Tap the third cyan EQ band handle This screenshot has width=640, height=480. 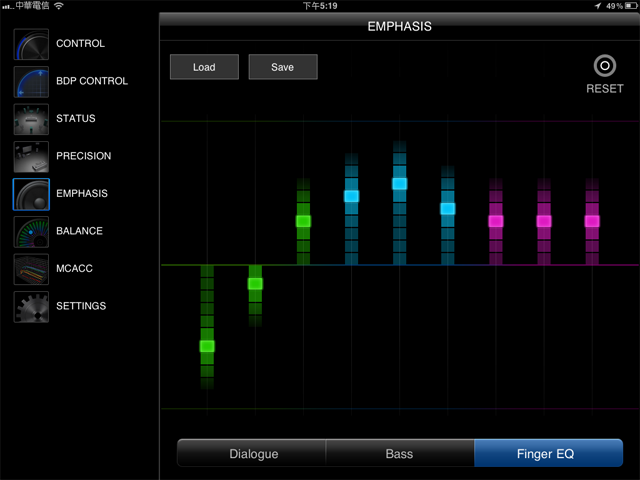point(448,209)
